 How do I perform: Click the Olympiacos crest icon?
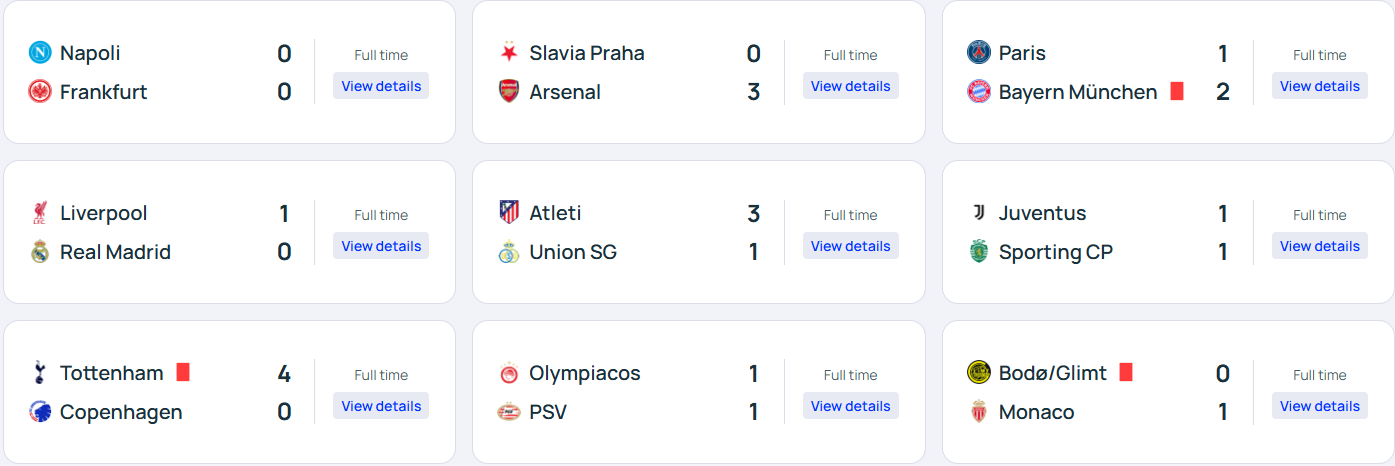[509, 373]
